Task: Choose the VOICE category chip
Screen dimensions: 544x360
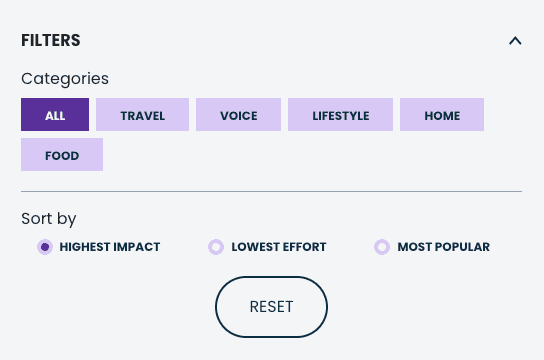Action: click(238, 114)
